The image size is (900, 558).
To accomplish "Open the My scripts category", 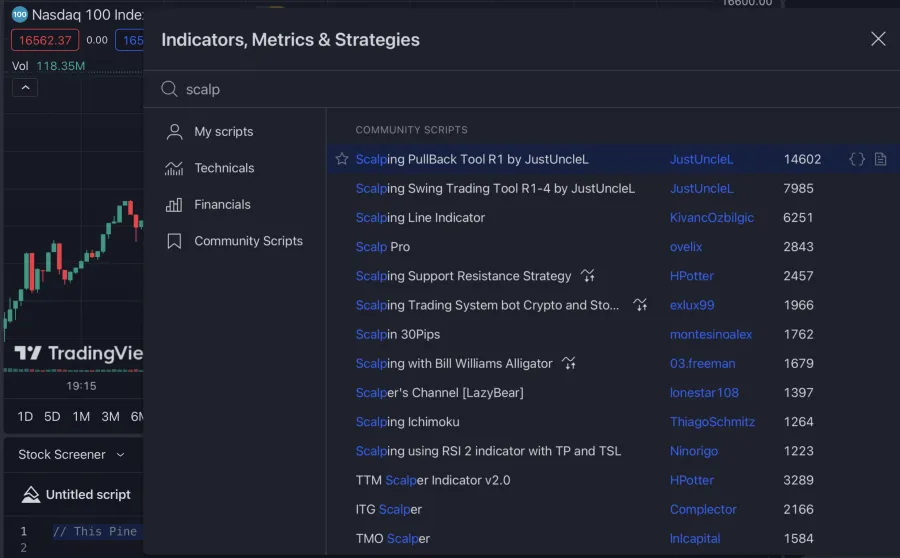I will (223, 131).
